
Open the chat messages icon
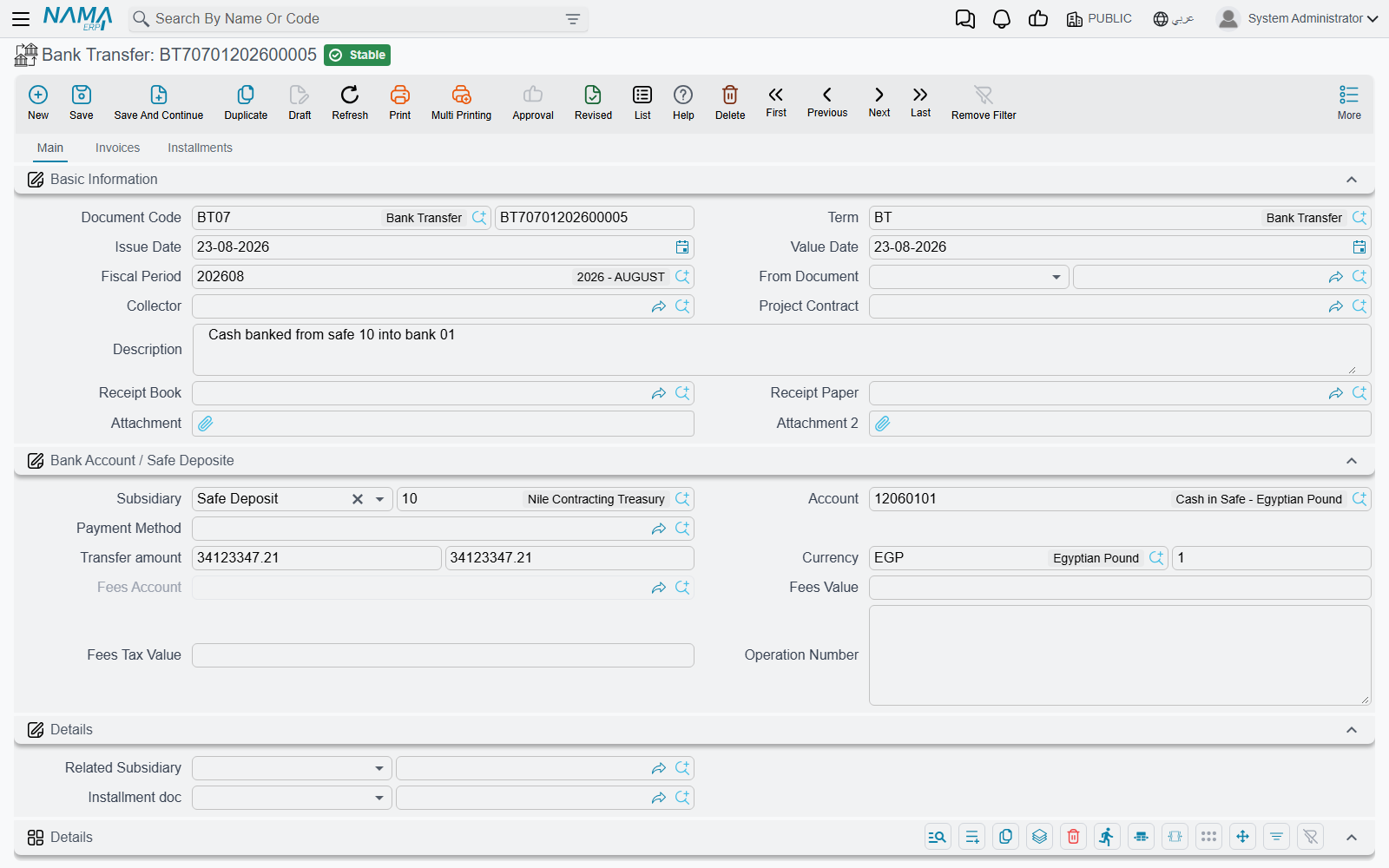pyautogui.click(x=964, y=19)
